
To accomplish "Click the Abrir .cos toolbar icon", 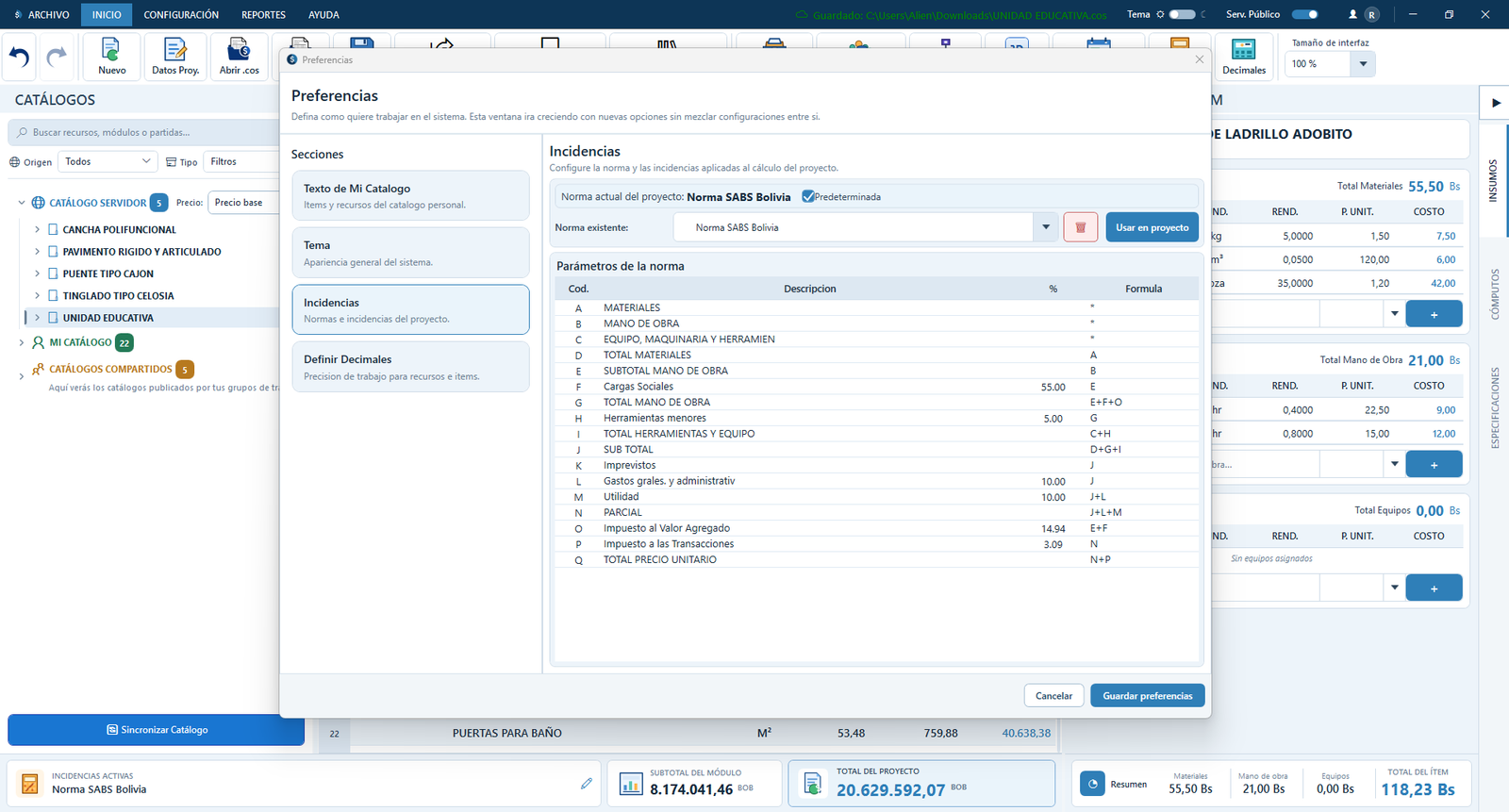I will (239, 57).
